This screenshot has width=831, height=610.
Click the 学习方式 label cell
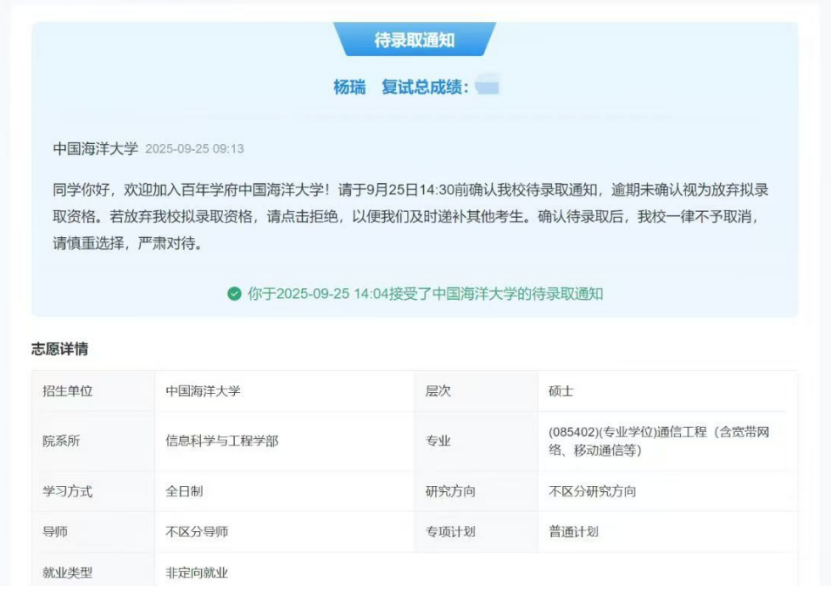[x=93, y=491]
